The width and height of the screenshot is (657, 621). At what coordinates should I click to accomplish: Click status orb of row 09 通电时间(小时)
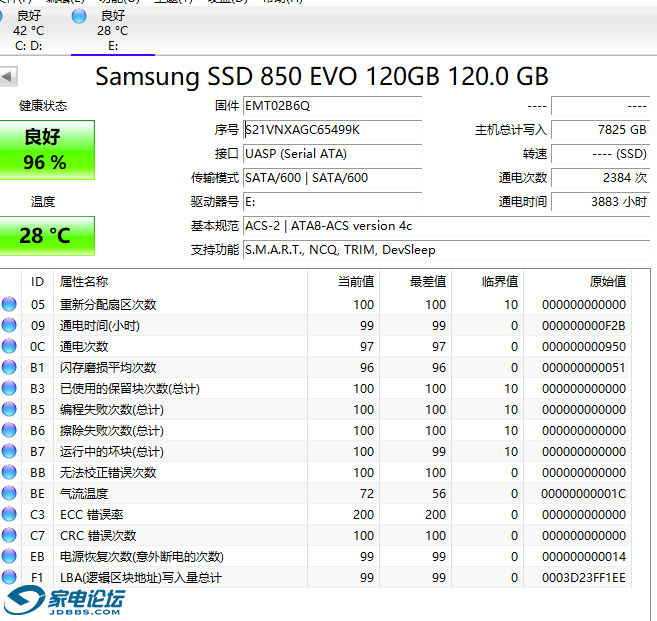pyautogui.click(x=9, y=325)
